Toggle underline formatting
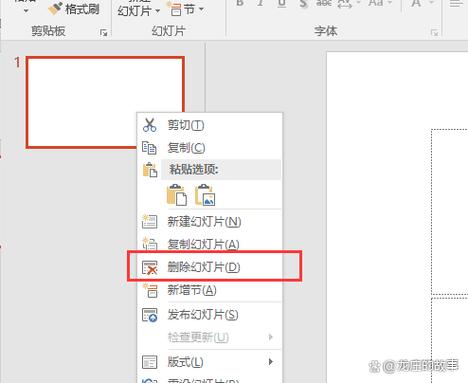 [x=282, y=3]
